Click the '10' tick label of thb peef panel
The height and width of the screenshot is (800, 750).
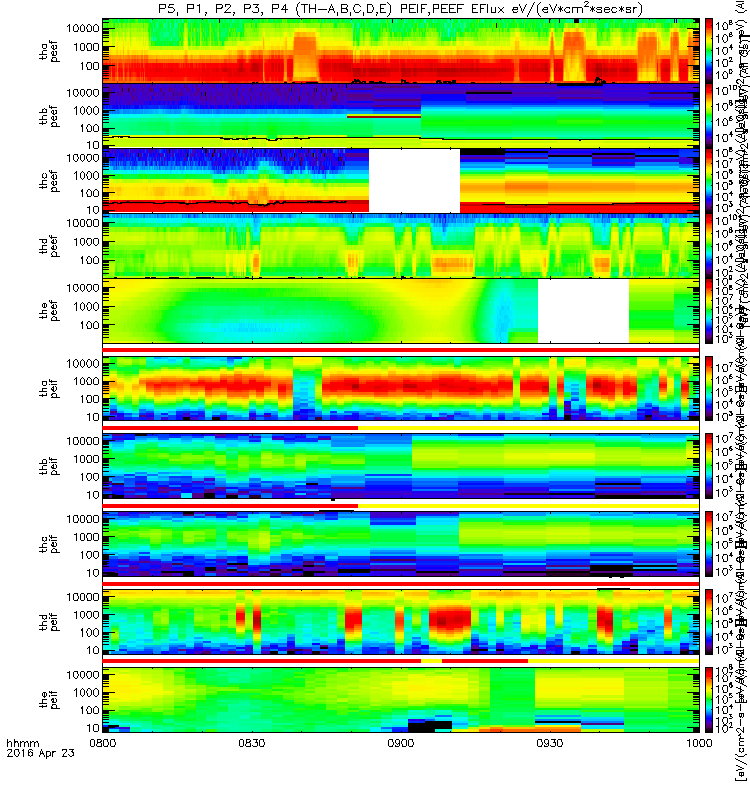tap(93, 145)
